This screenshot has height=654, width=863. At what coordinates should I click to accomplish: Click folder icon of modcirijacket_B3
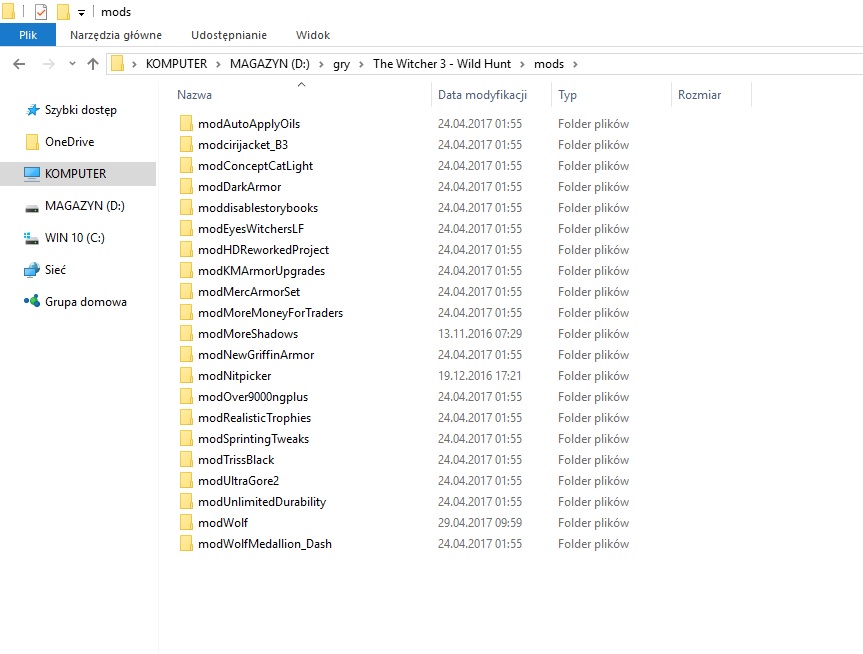[186, 144]
